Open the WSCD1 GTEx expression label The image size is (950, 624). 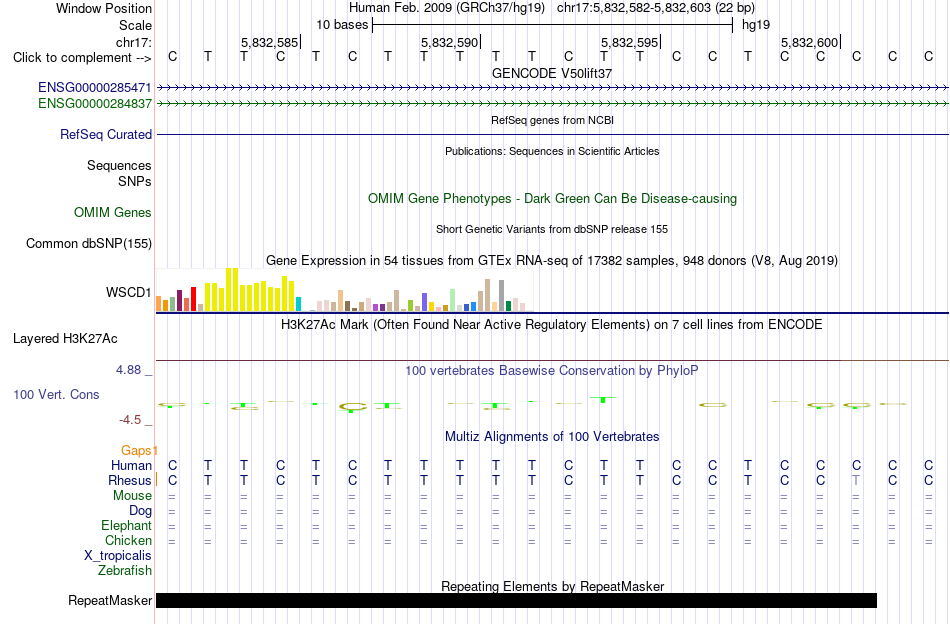128,293
